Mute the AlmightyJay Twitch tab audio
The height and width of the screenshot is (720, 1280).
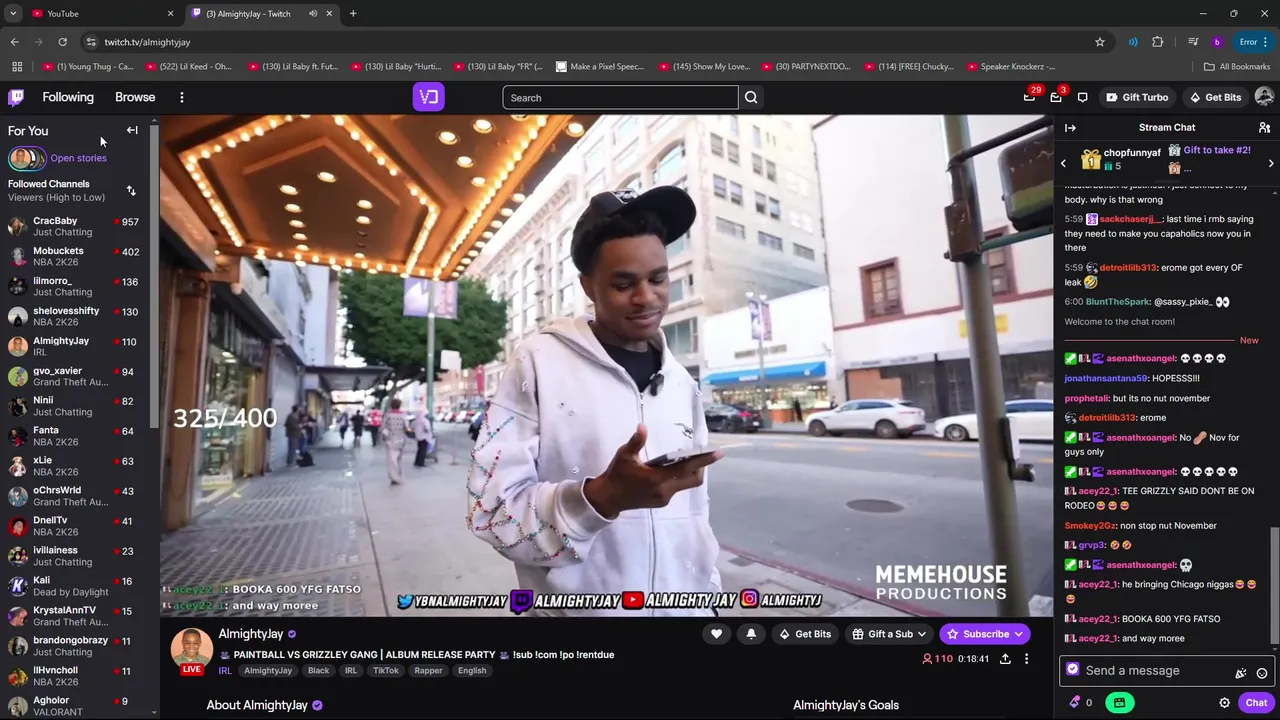coord(313,14)
